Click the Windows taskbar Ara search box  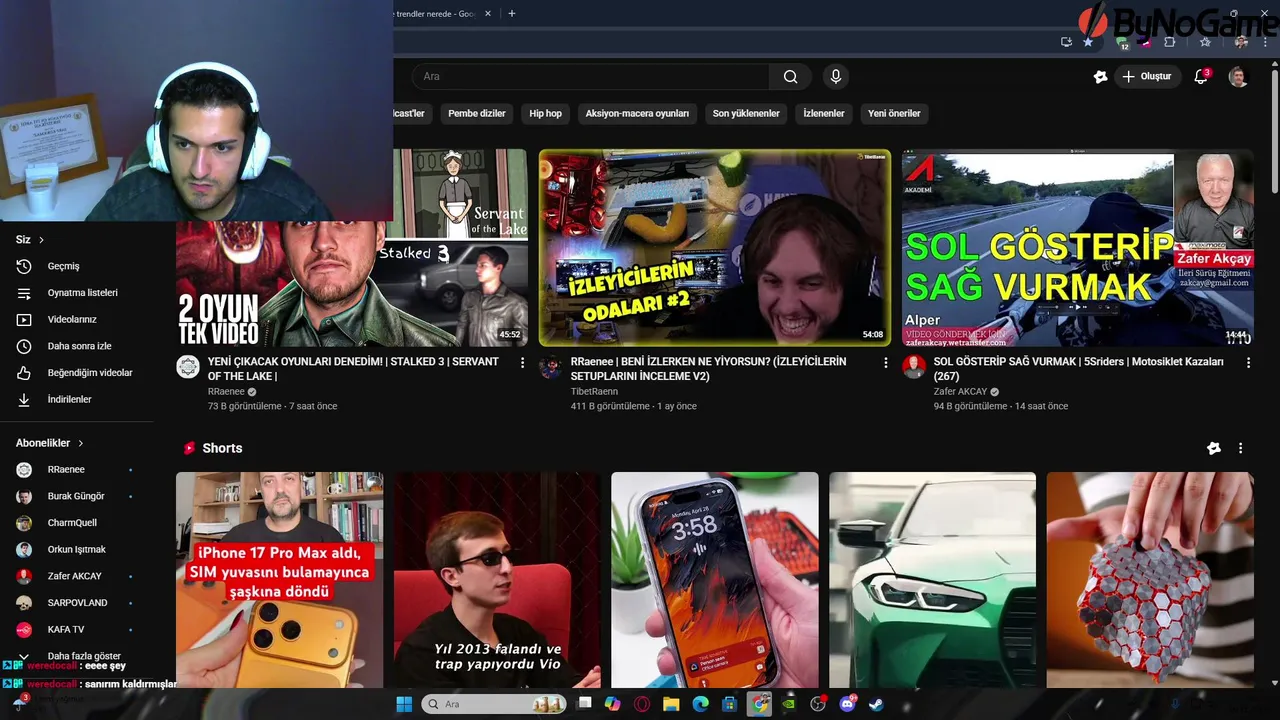click(x=494, y=704)
